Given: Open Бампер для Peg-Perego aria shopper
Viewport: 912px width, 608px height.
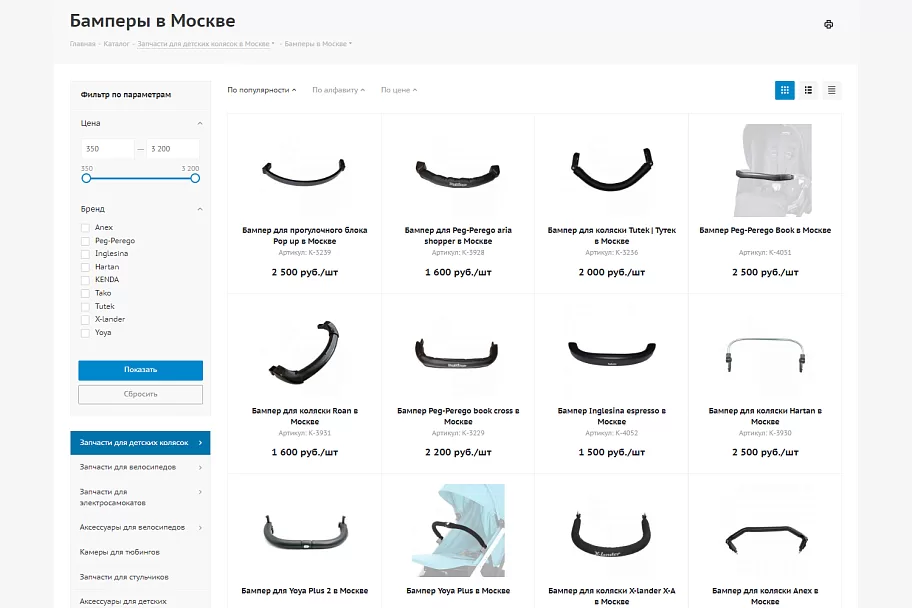Looking at the screenshot, I should (458, 236).
